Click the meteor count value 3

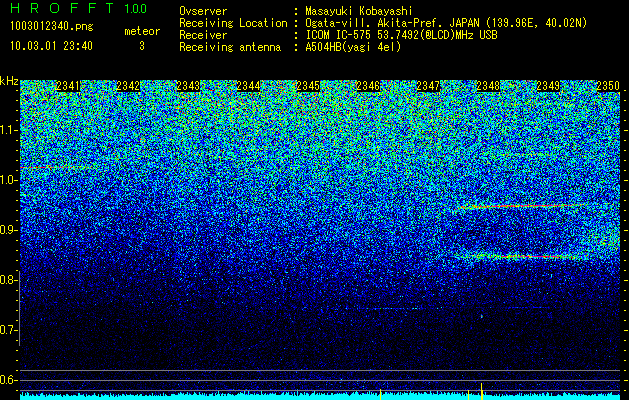[x=142, y=46]
